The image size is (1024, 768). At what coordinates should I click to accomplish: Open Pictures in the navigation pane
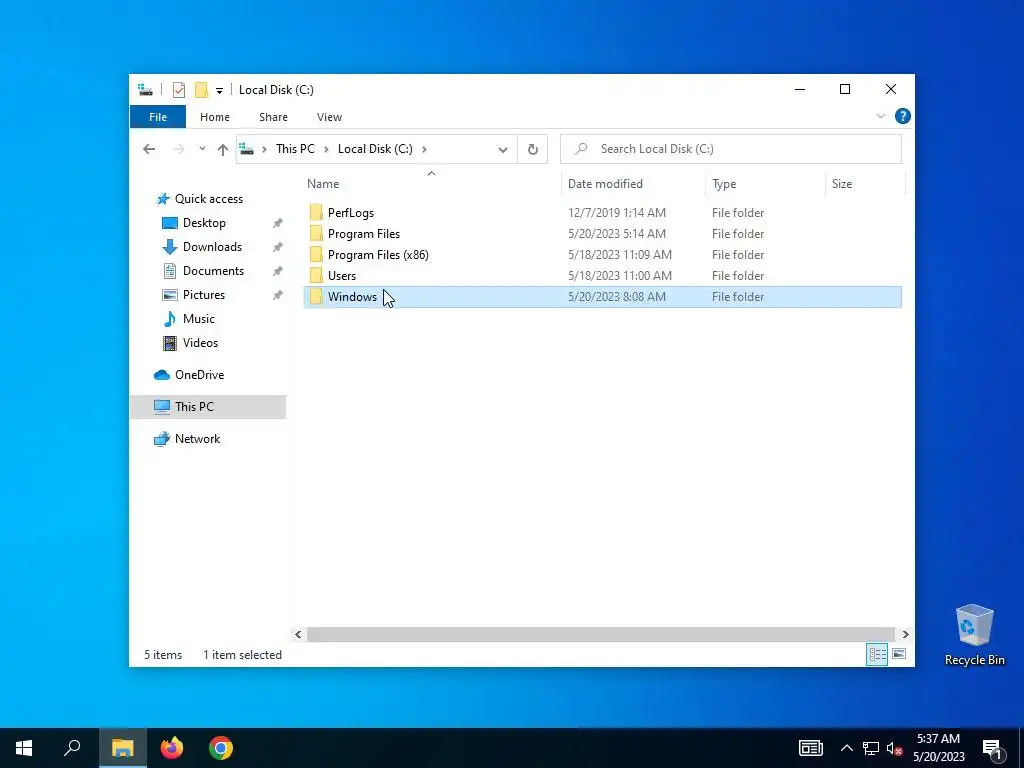pyautogui.click(x=204, y=295)
